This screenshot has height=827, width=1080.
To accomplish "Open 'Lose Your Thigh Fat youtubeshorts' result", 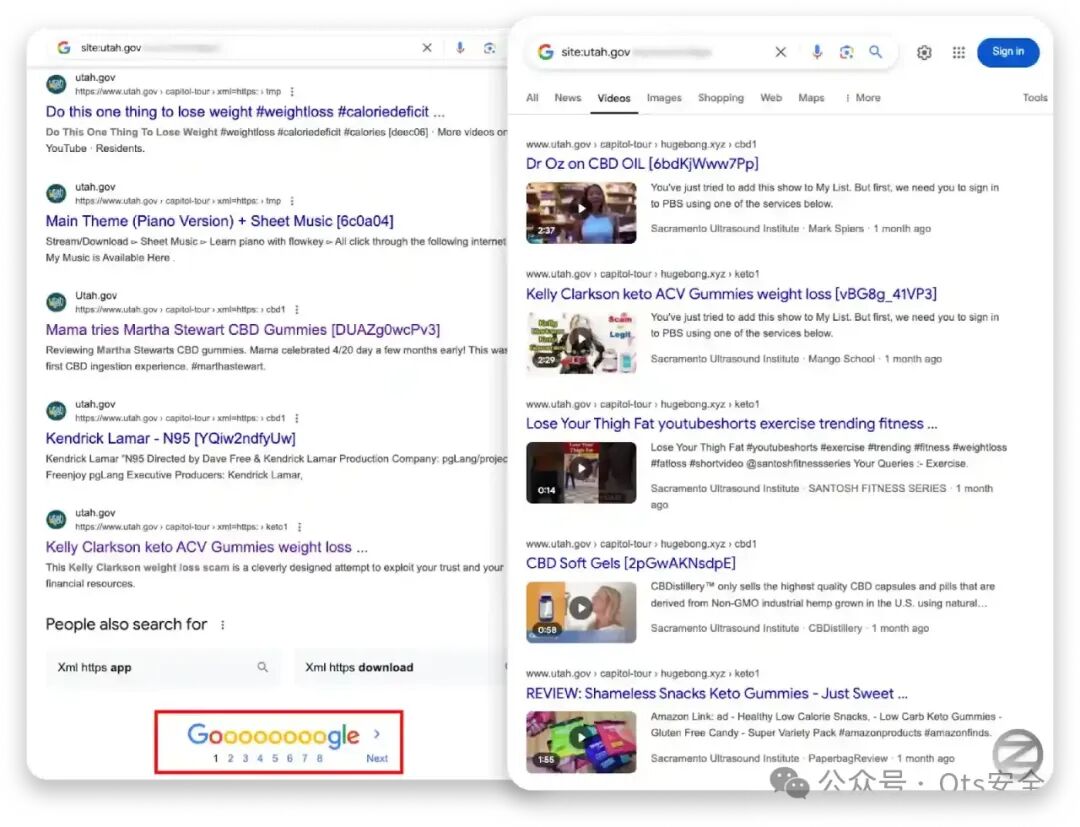I will click(731, 423).
